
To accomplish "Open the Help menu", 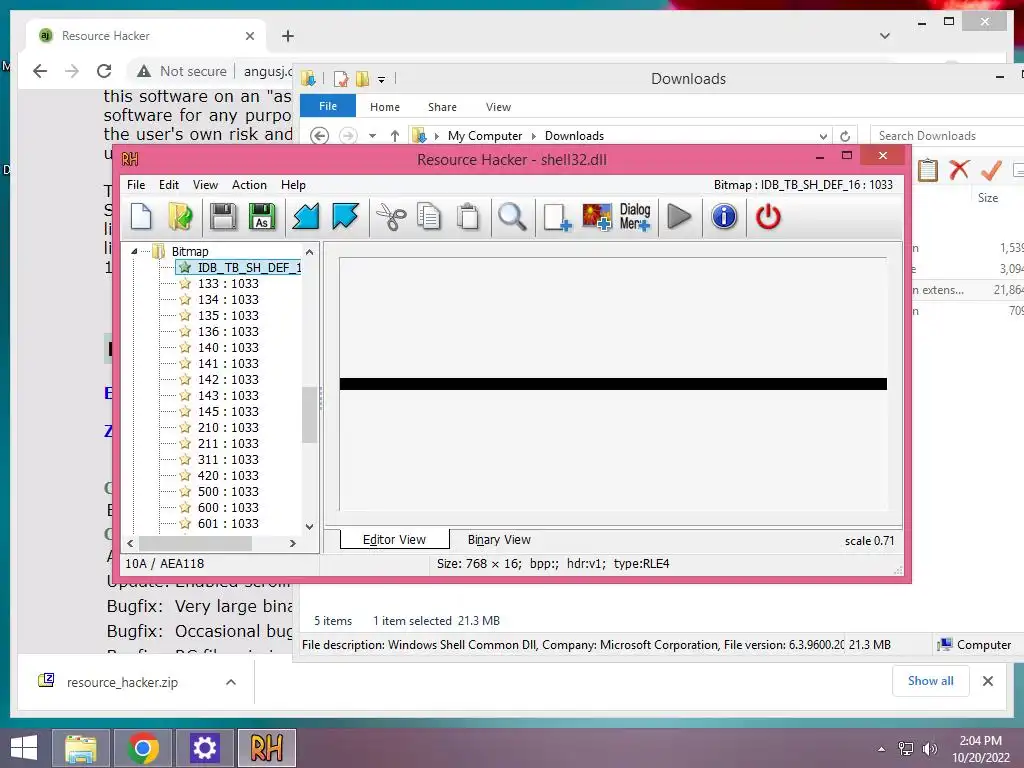I will coord(293,185).
